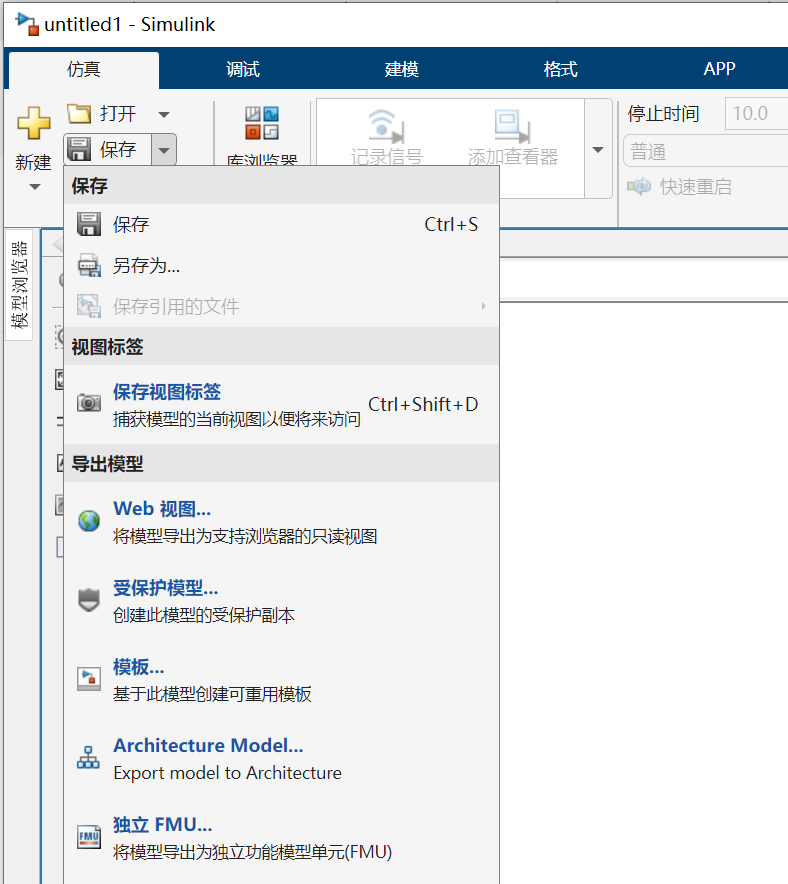Click the Architecture Model hierarchy icon
This screenshot has width=788, height=884.
tap(88, 757)
